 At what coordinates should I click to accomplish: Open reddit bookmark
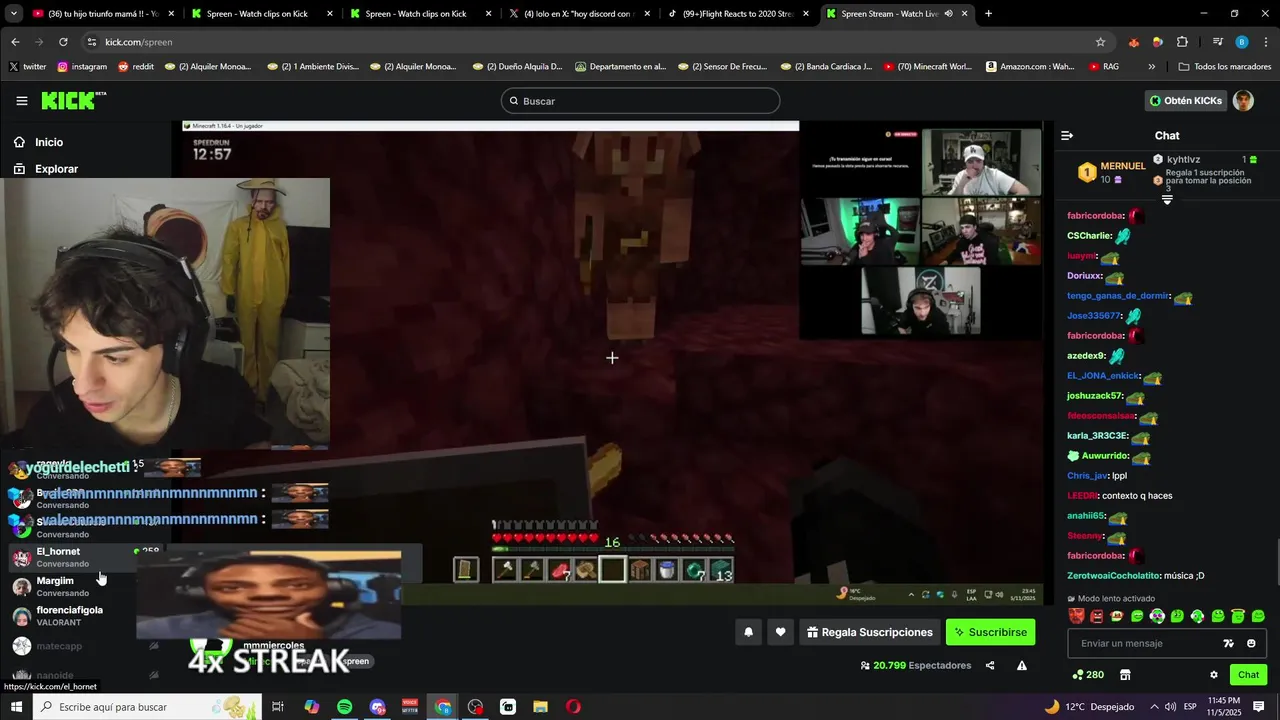pyautogui.click(x=136, y=67)
